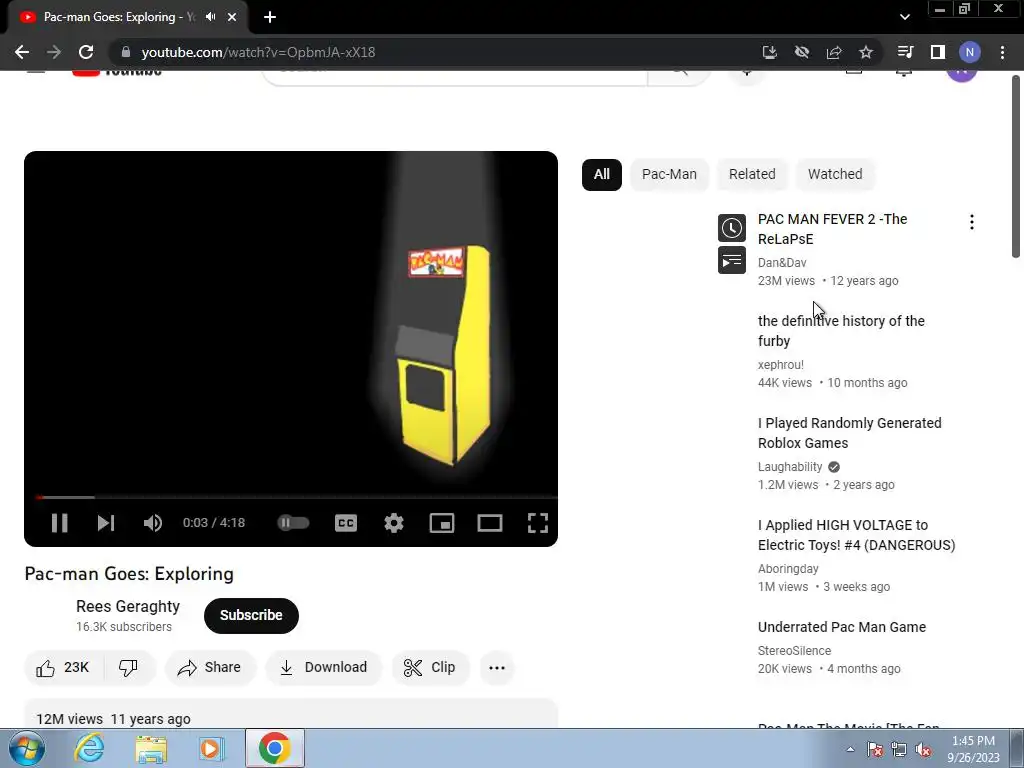Open the tab search chevron
Screen dimensions: 1024x768
[x=904, y=17]
